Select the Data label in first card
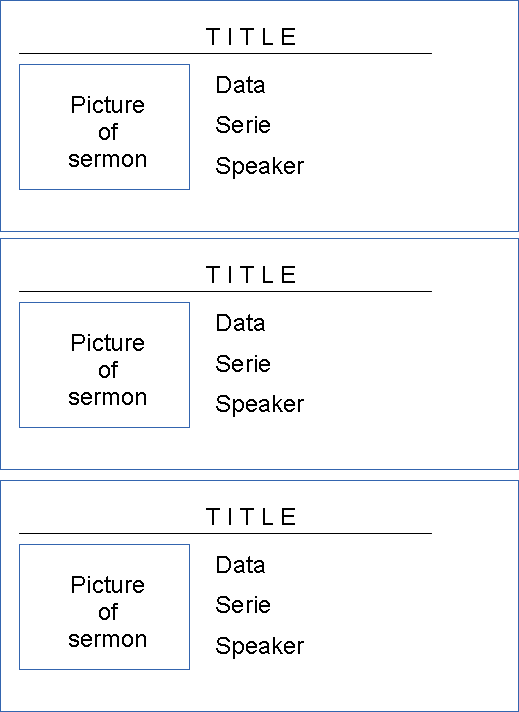This screenshot has width=519, height=712. 240,85
